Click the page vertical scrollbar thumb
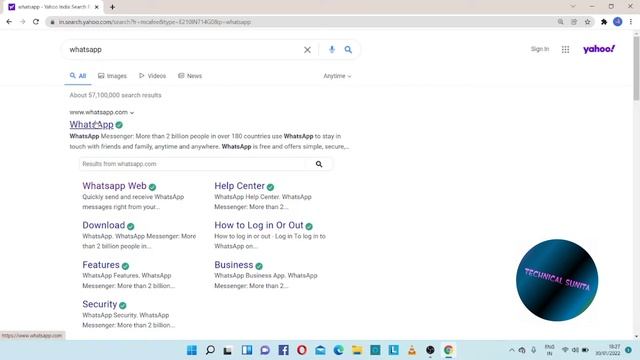This screenshot has height=360, width=640. [636, 68]
